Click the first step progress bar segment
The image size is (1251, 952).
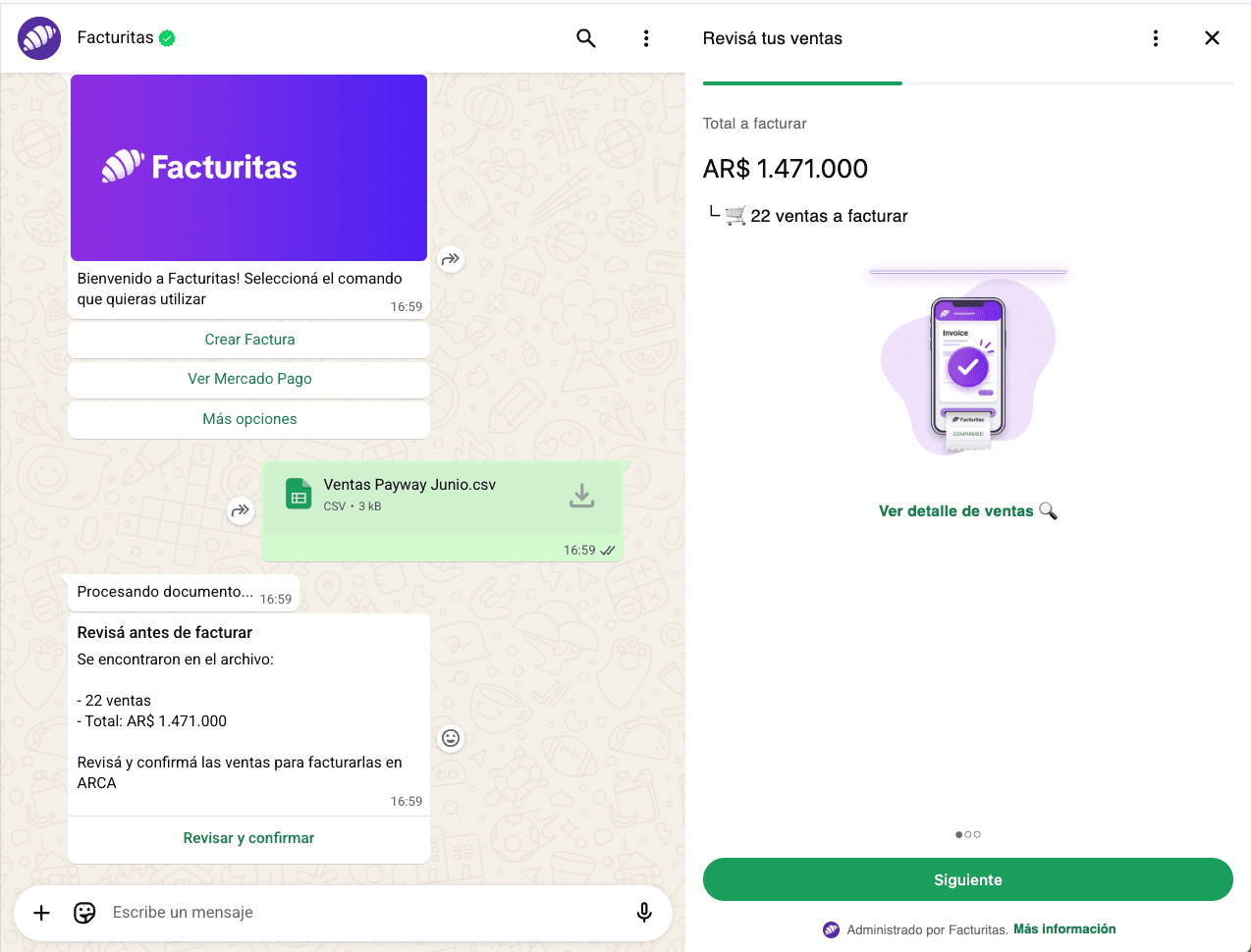coord(802,83)
